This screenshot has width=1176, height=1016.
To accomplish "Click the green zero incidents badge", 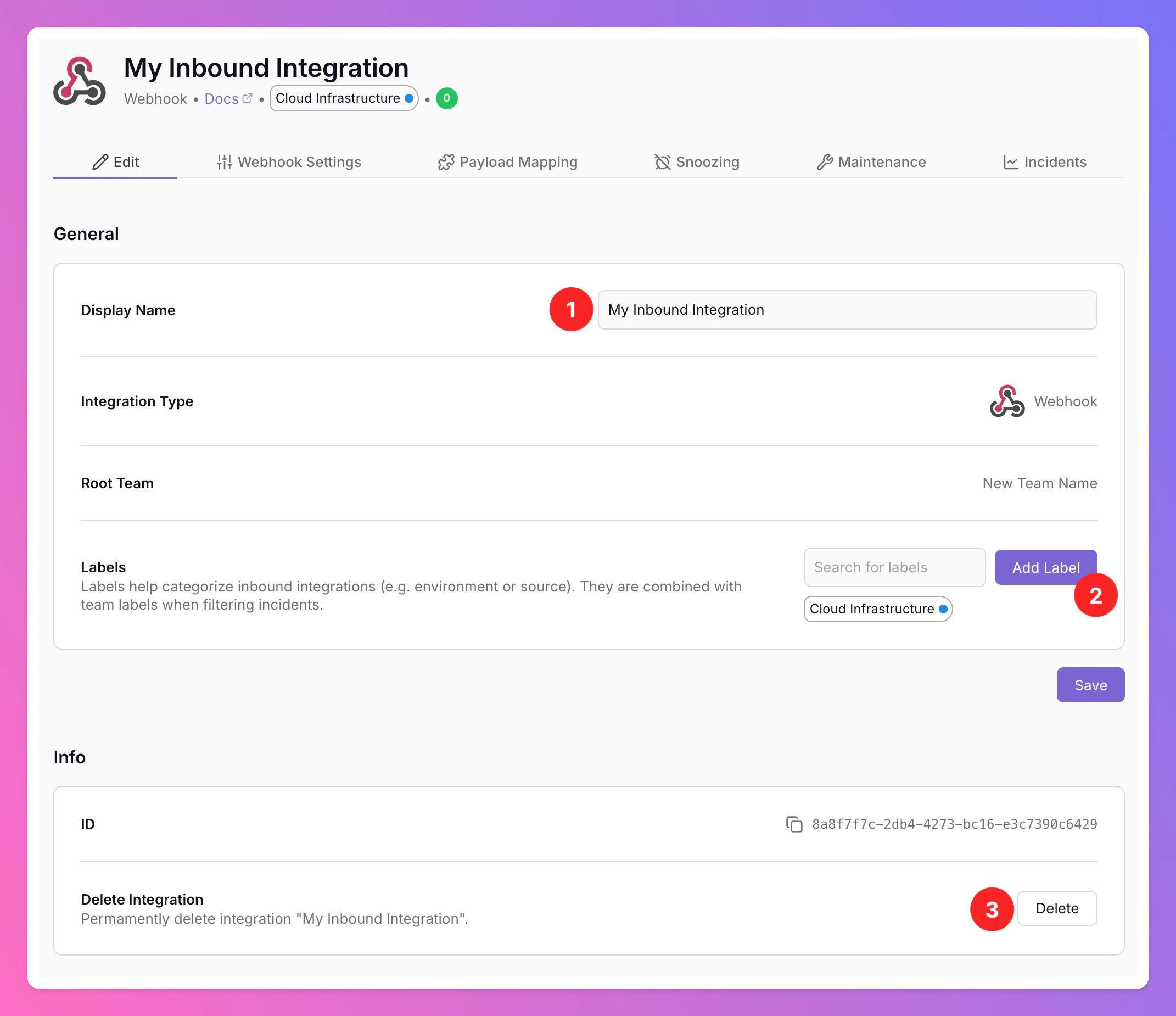I will click(447, 98).
